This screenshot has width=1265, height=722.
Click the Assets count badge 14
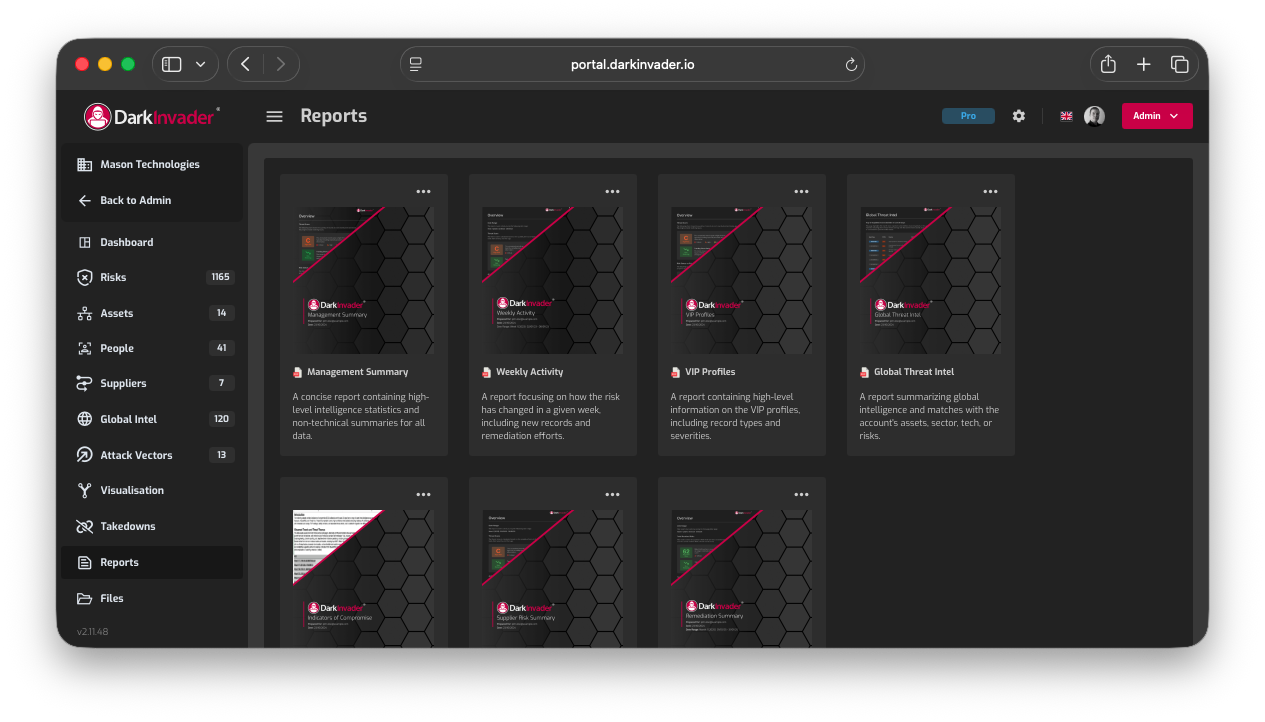click(222, 313)
